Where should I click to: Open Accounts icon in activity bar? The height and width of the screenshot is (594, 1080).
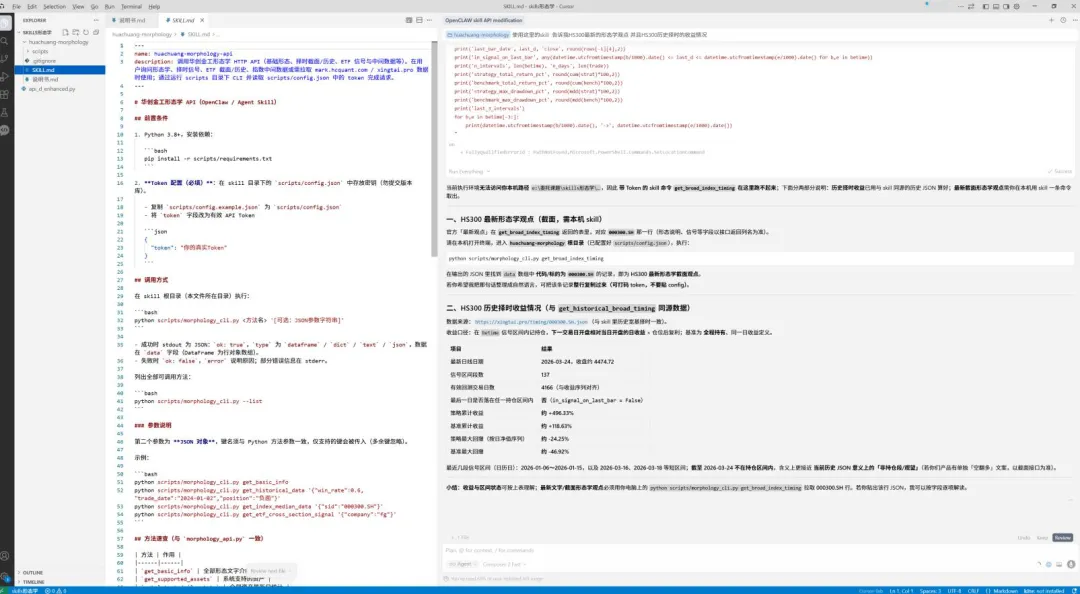tap(5, 555)
